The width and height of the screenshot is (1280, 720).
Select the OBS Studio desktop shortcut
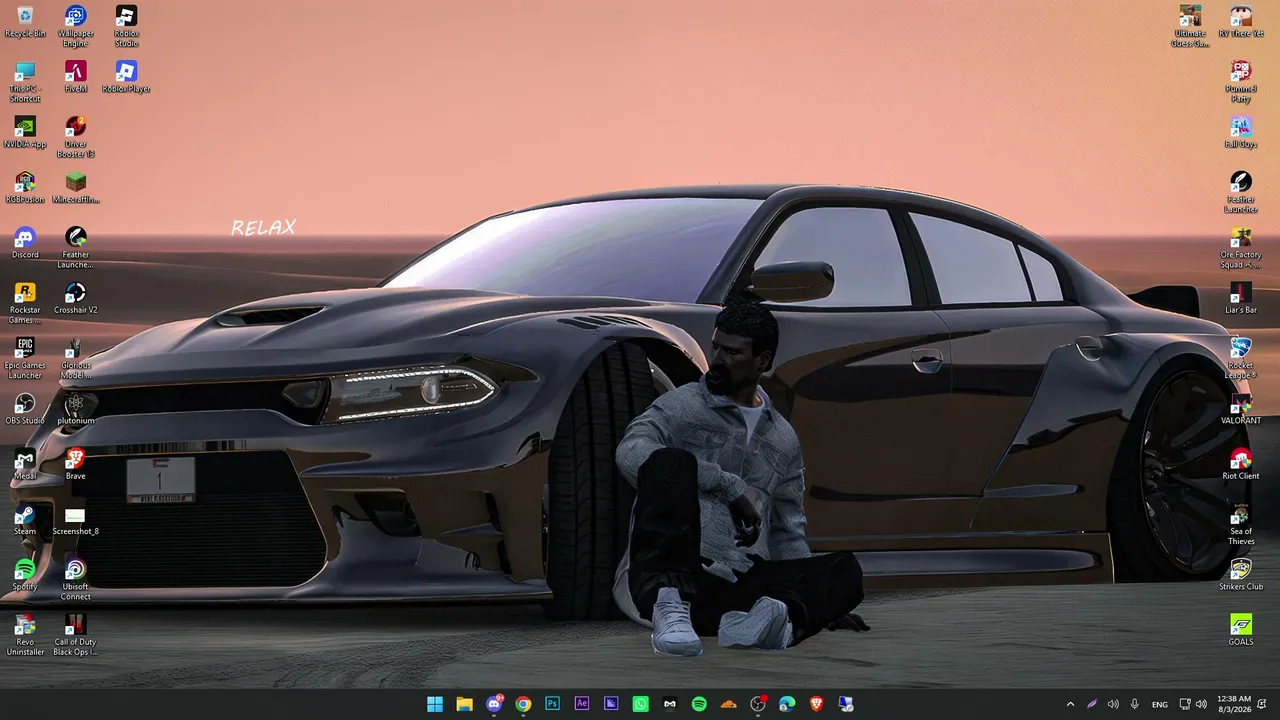coord(25,408)
